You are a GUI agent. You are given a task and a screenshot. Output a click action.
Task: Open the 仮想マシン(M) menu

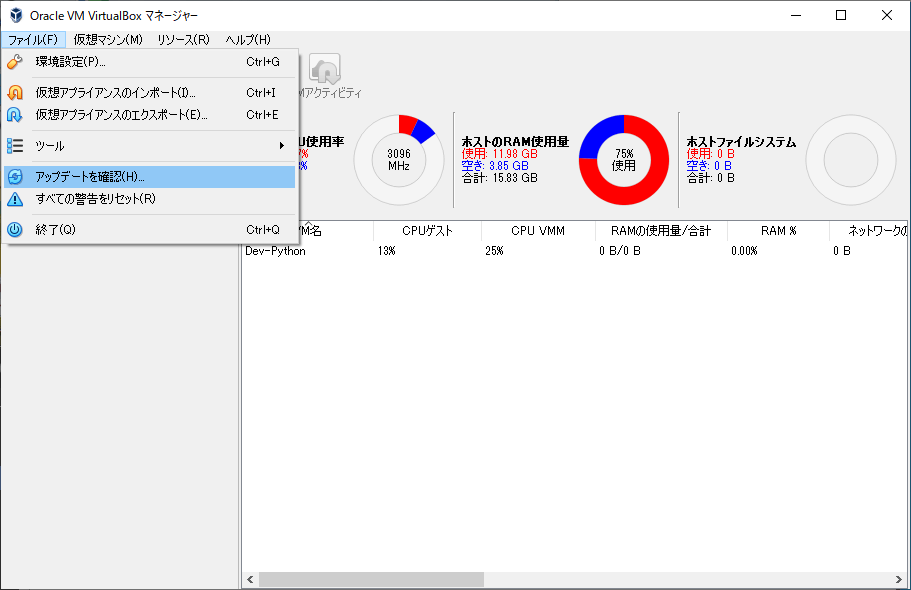point(108,40)
